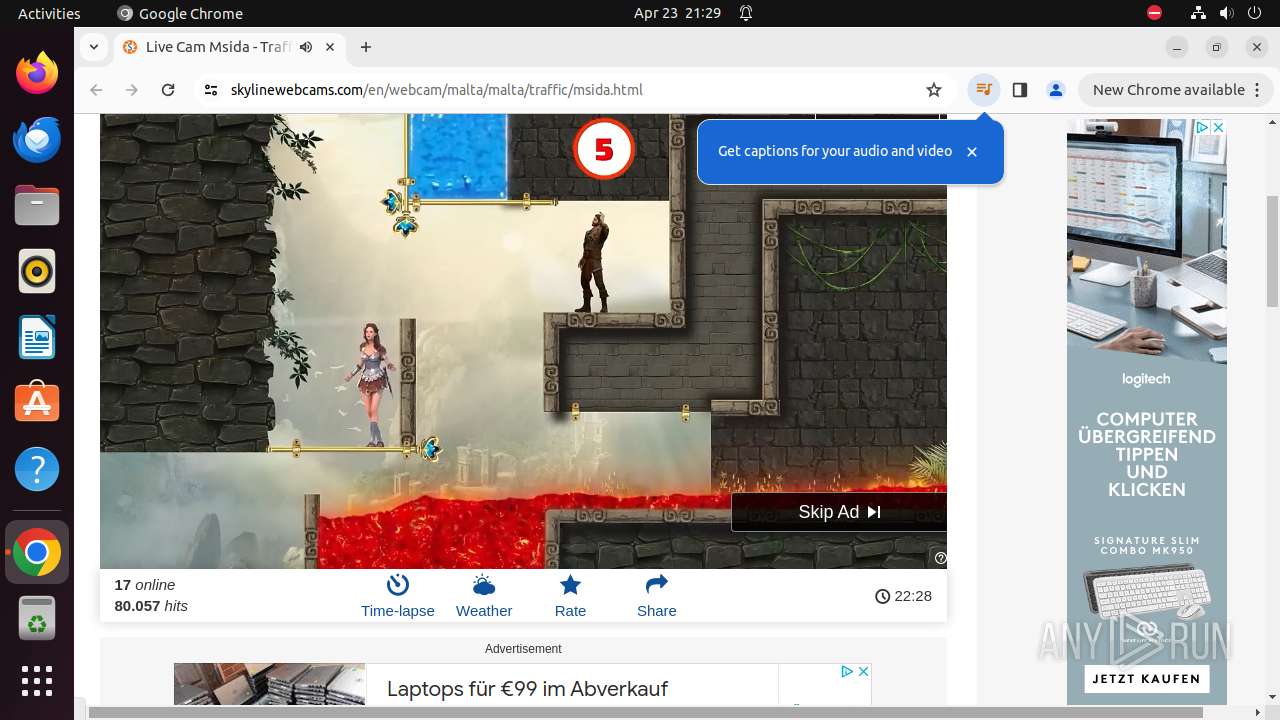The width and height of the screenshot is (1280, 720).
Task: Open Firefox from the dock
Action: coord(37,73)
